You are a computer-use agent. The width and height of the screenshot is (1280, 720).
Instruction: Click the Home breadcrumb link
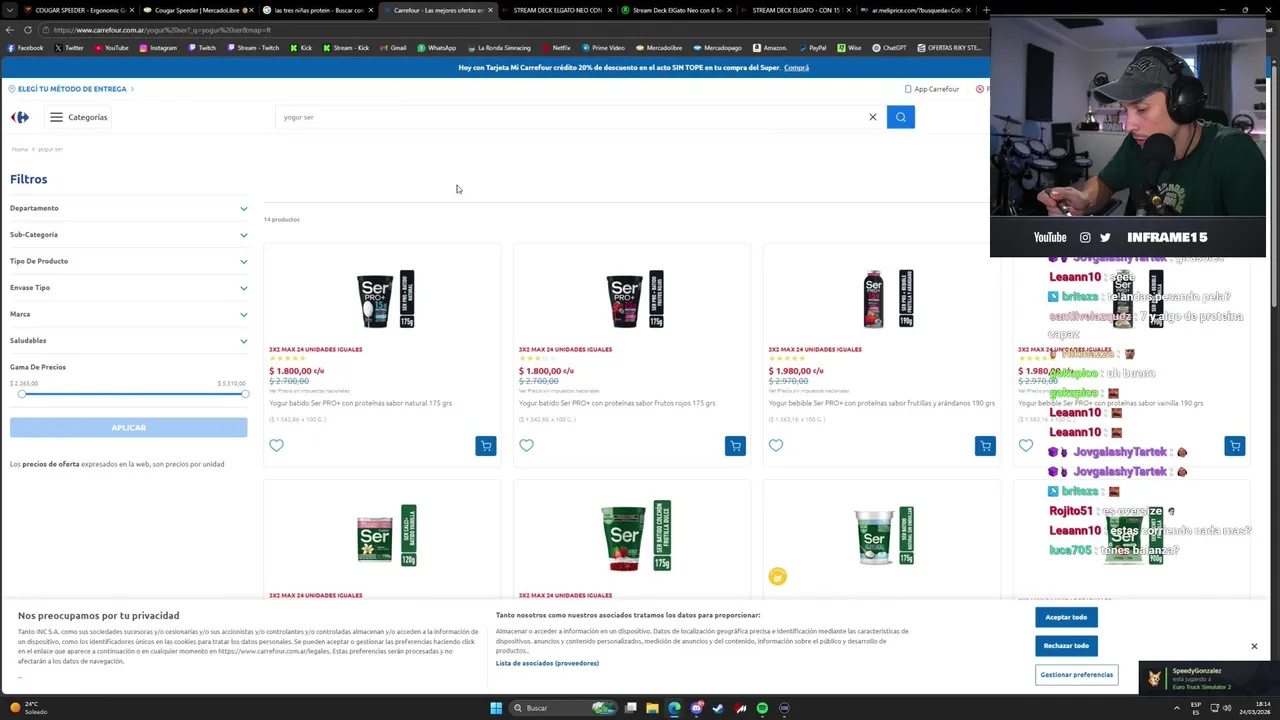20,149
